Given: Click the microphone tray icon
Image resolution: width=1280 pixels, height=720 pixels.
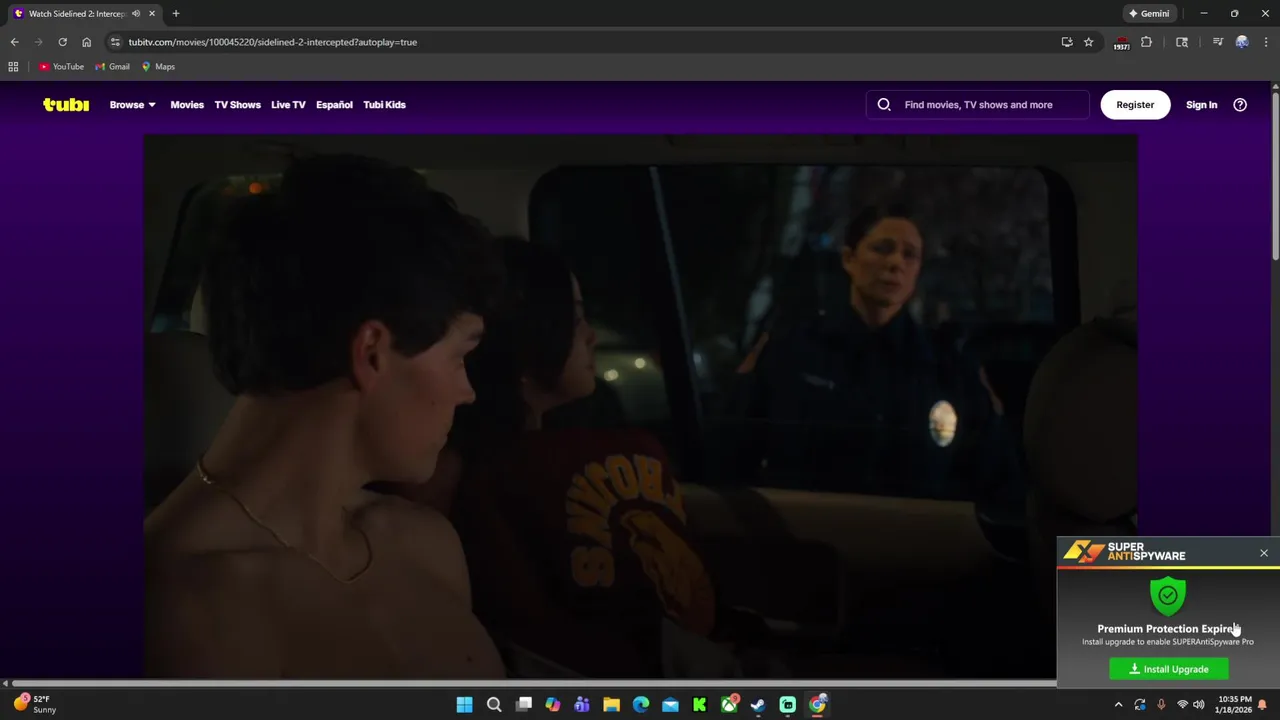Looking at the screenshot, I should coord(1161,705).
